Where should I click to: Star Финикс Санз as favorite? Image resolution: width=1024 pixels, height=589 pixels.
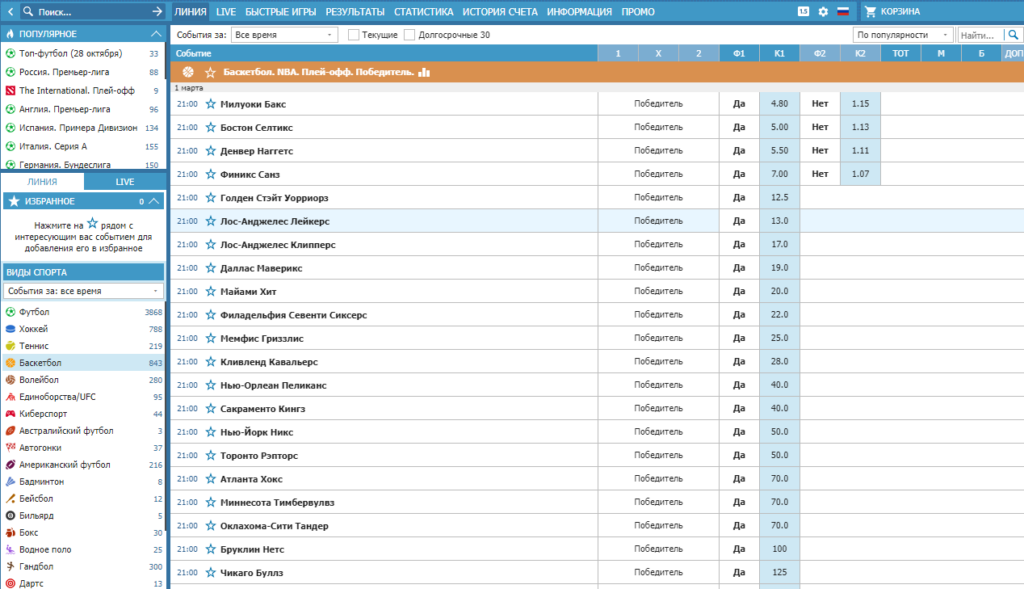[x=210, y=174]
